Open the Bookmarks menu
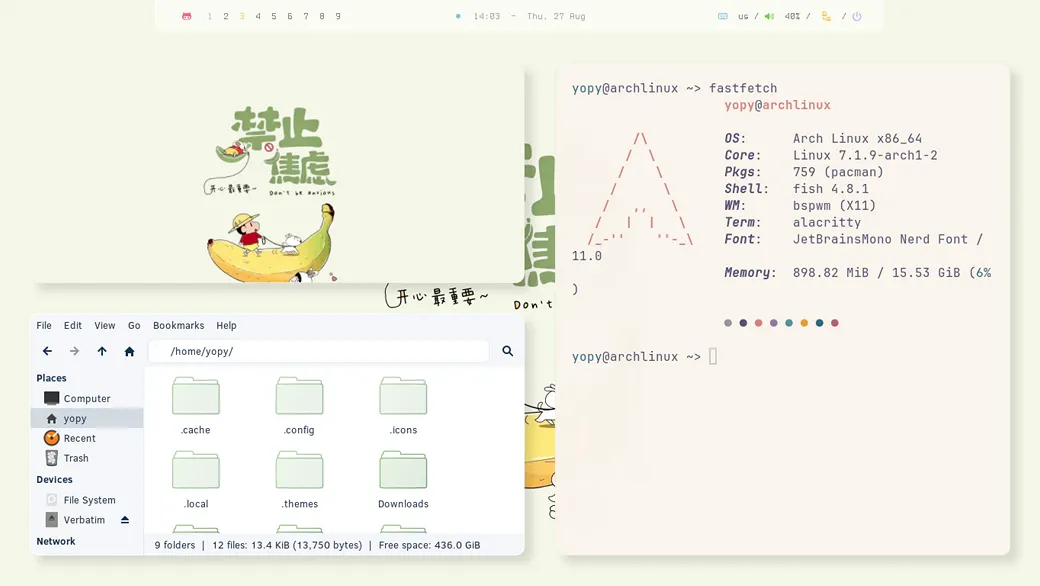 click(178, 325)
